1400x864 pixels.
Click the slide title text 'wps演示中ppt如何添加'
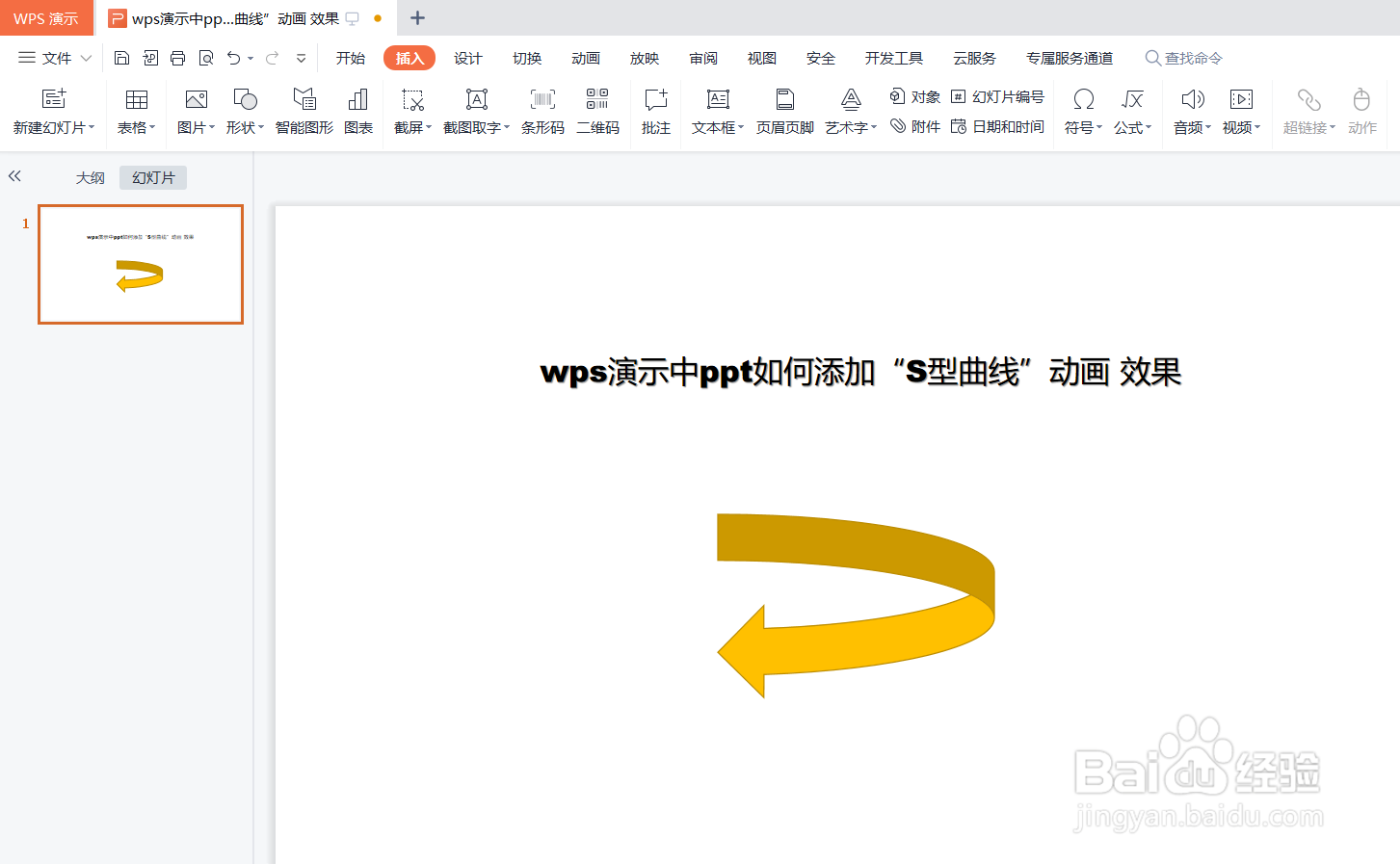click(x=708, y=372)
